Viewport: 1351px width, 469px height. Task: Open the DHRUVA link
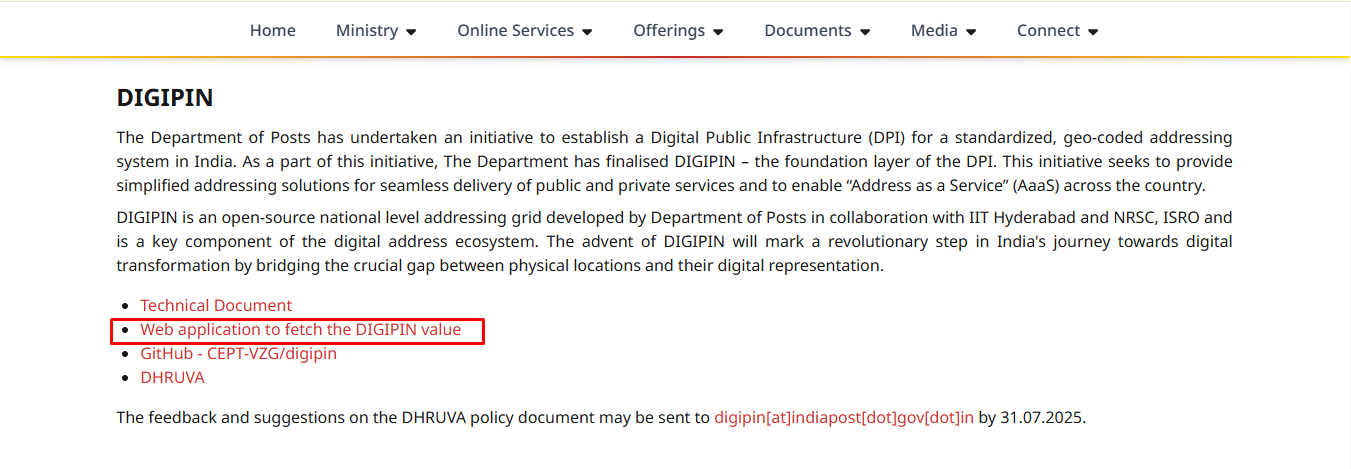[x=172, y=377]
